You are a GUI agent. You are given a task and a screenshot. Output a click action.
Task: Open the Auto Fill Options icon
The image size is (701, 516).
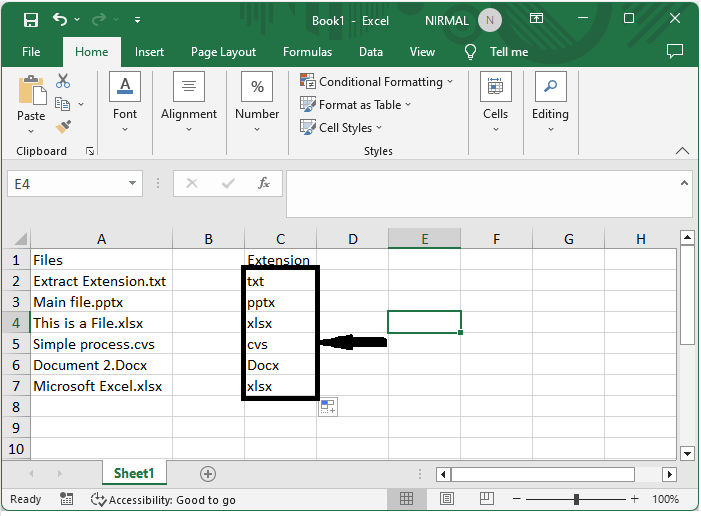(328, 407)
